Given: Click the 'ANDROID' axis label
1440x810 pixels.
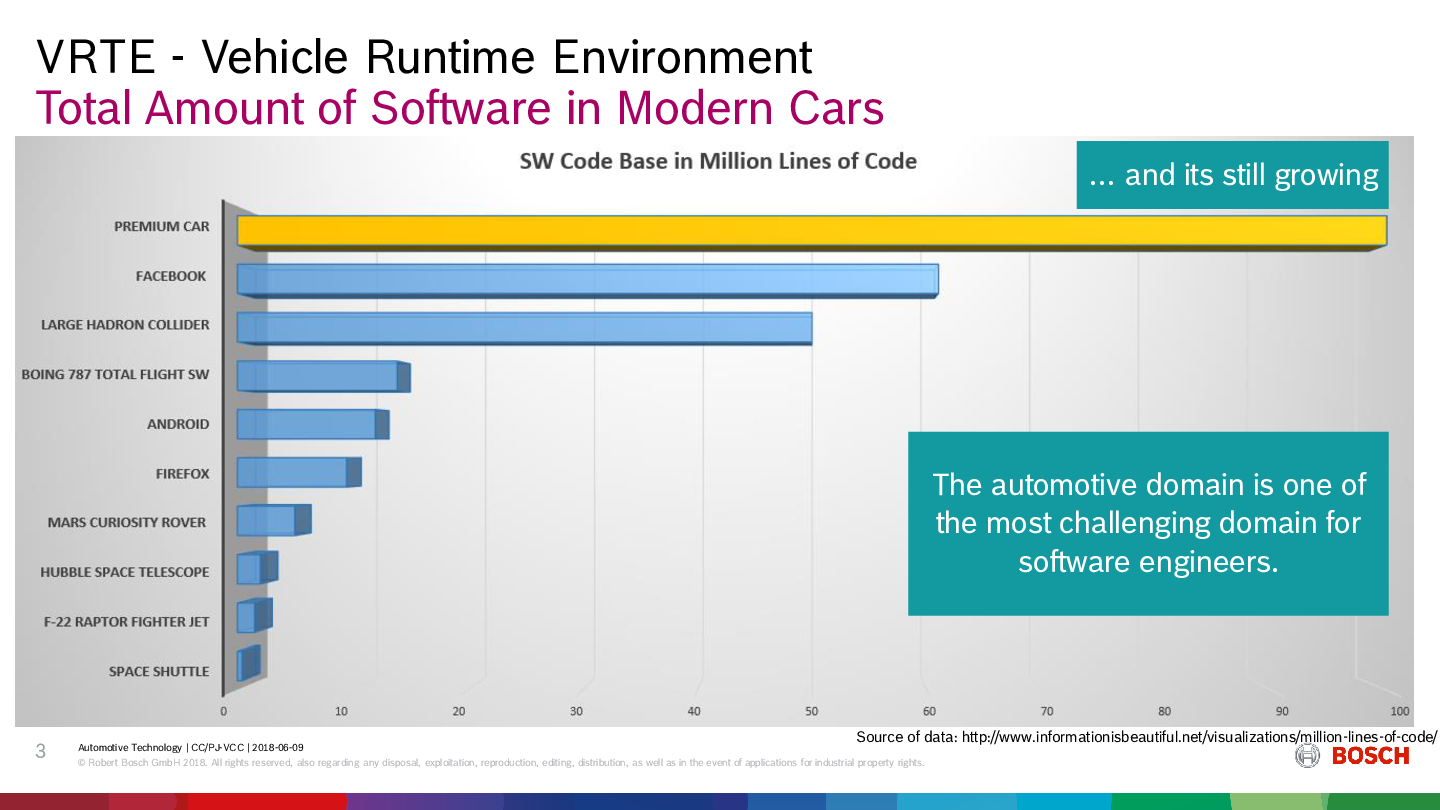Looking at the screenshot, I should click(178, 424).
